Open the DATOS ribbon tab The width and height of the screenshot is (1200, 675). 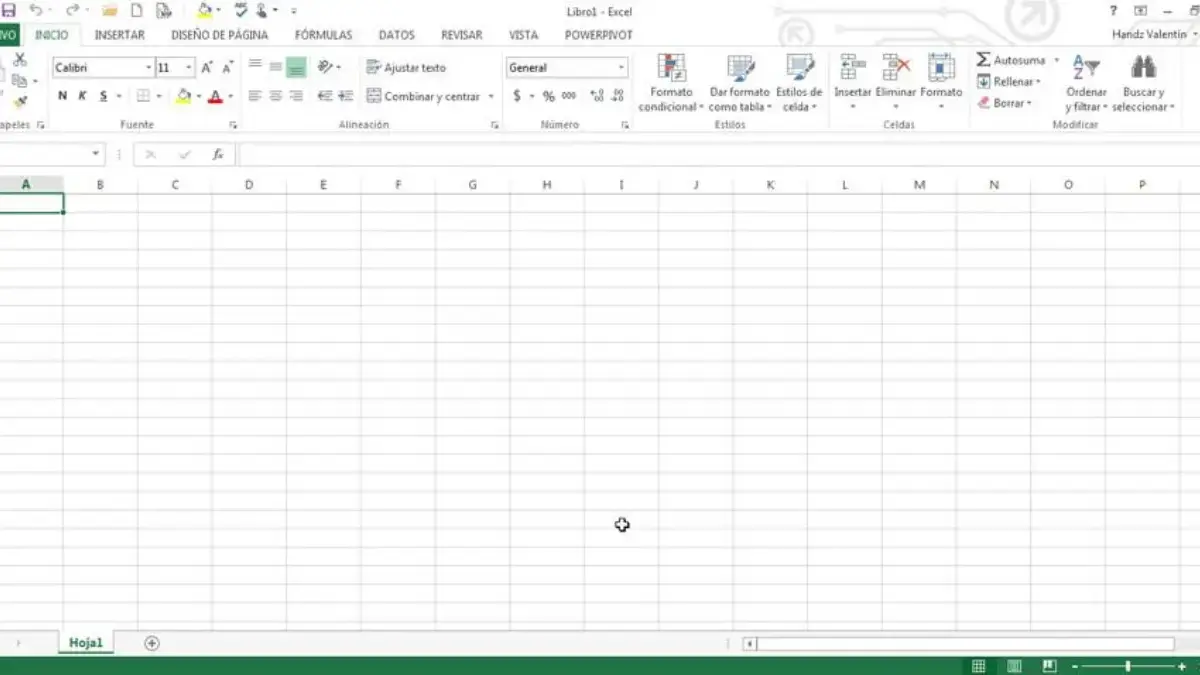pyautogui.click(x=397, y=35)
